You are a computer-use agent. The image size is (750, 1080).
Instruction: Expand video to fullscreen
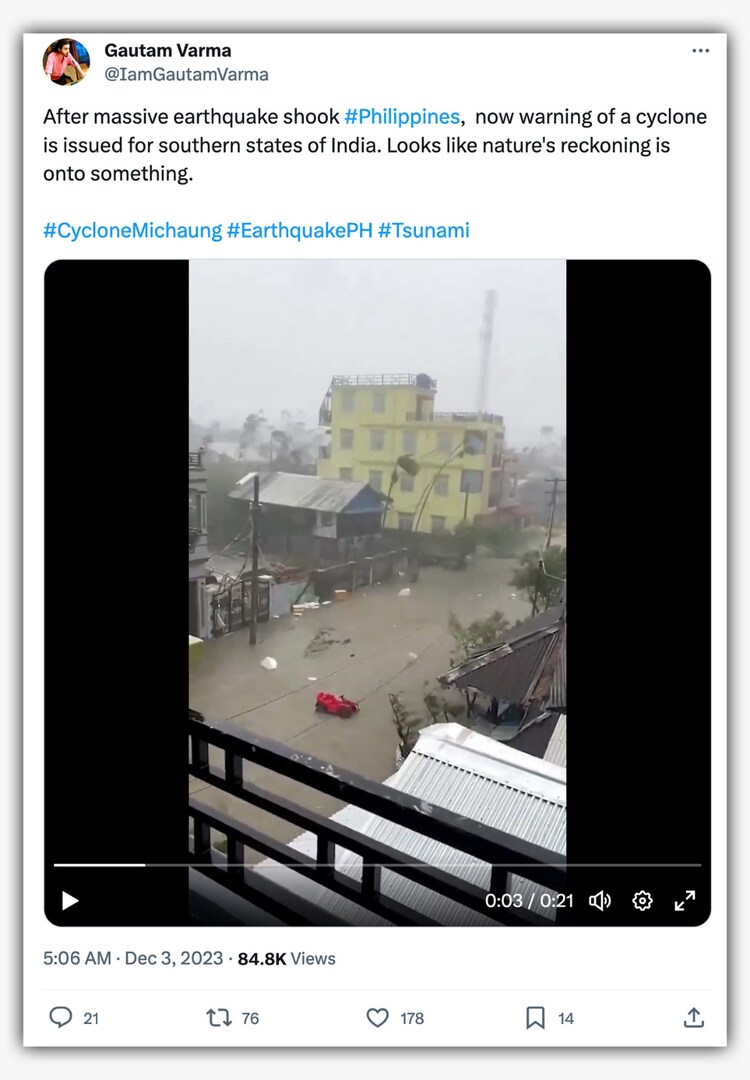pos(685,901)
